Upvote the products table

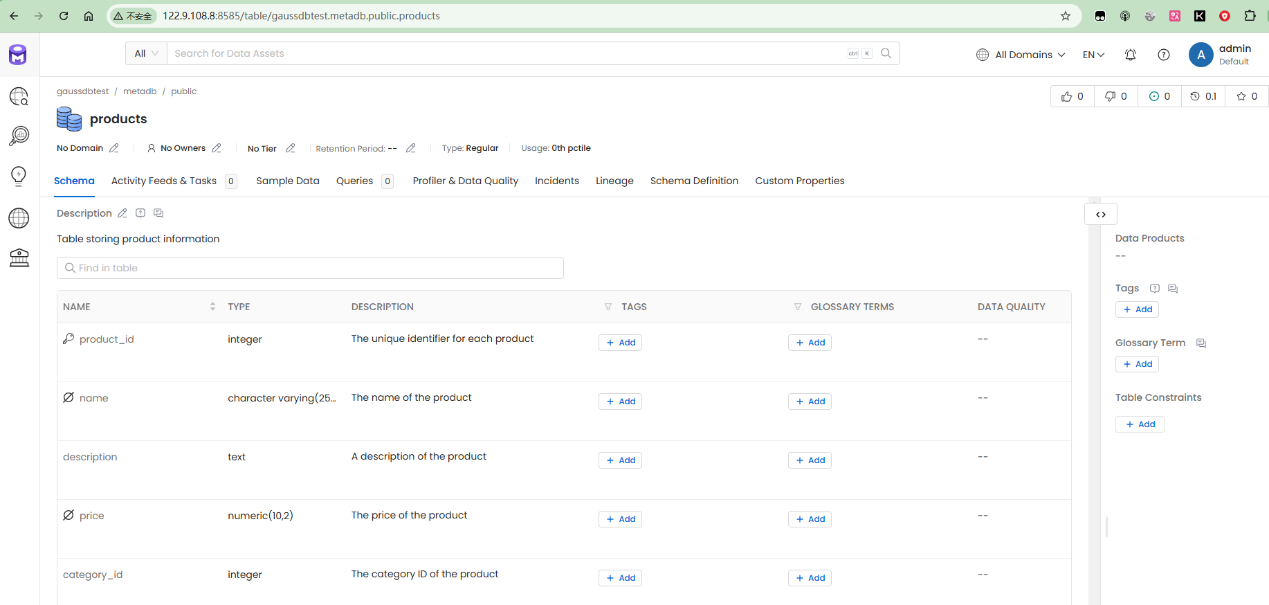point(1072,96)
